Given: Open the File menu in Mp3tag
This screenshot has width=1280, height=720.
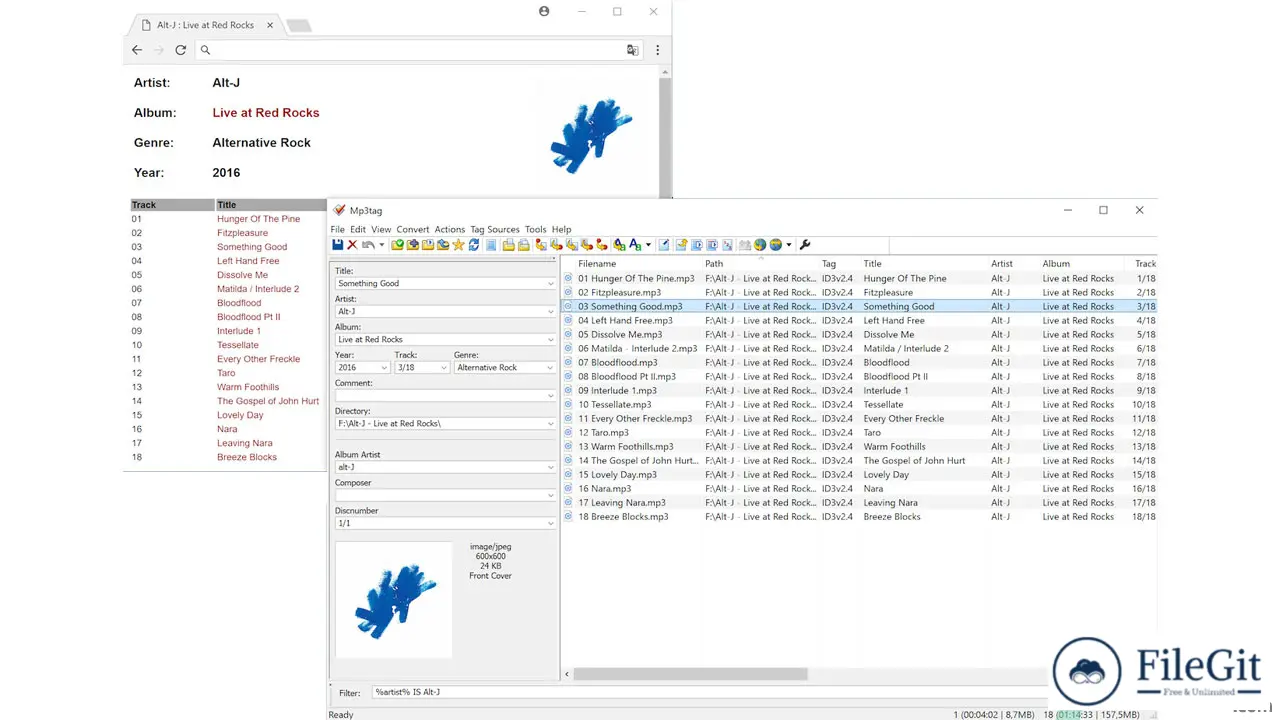Looking at the screenshot, I should point(337,229).
